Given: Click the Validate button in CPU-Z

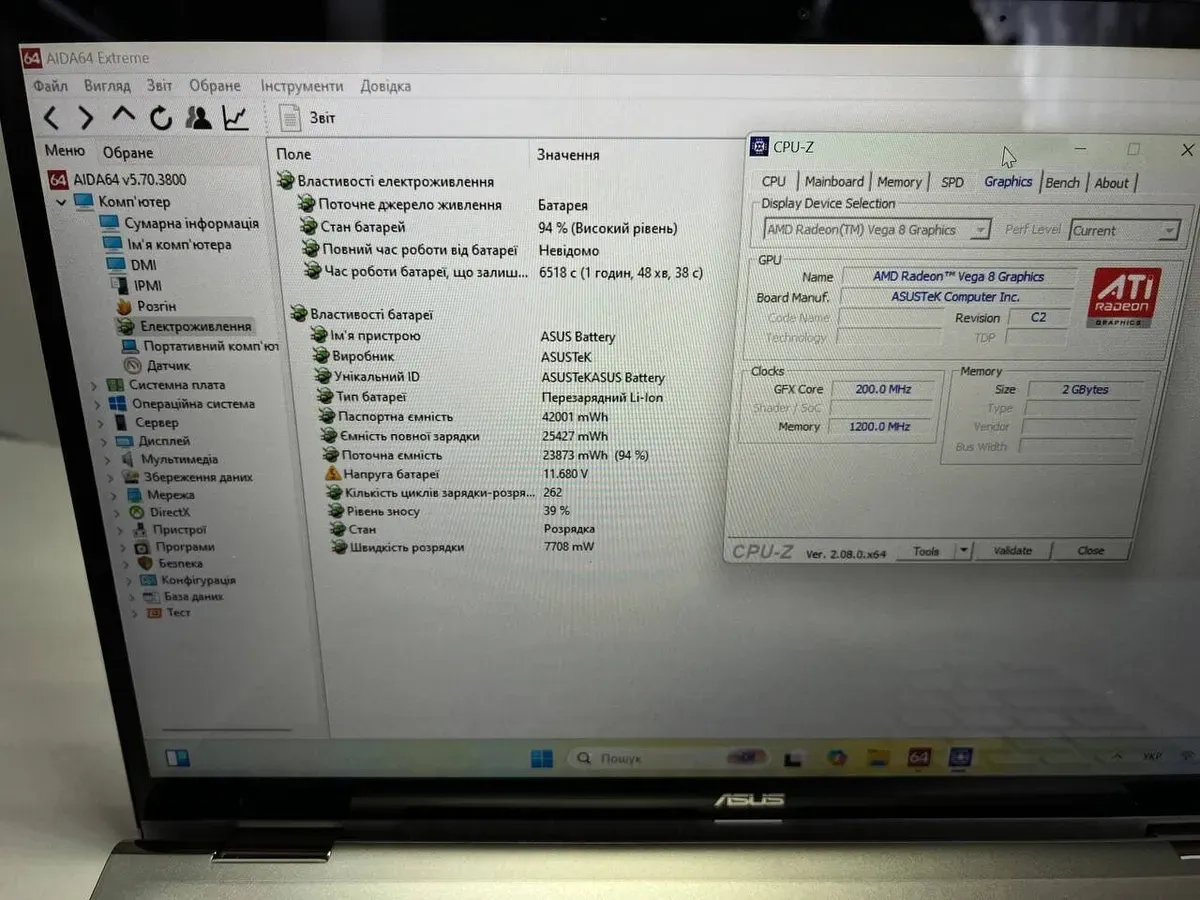Looking at the screenshot, I should click(x=1012, y=551).
